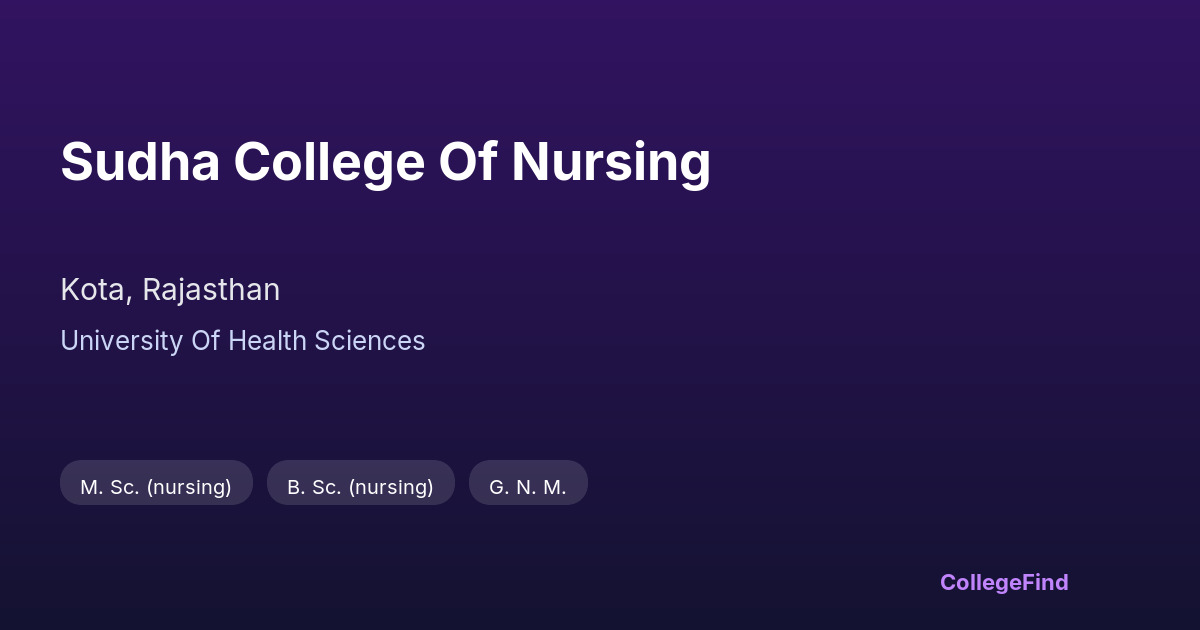The image size is (1200, 630).
Task: Click (nursing) text inside the M. Sc. chip
Action: coord(189,487)
